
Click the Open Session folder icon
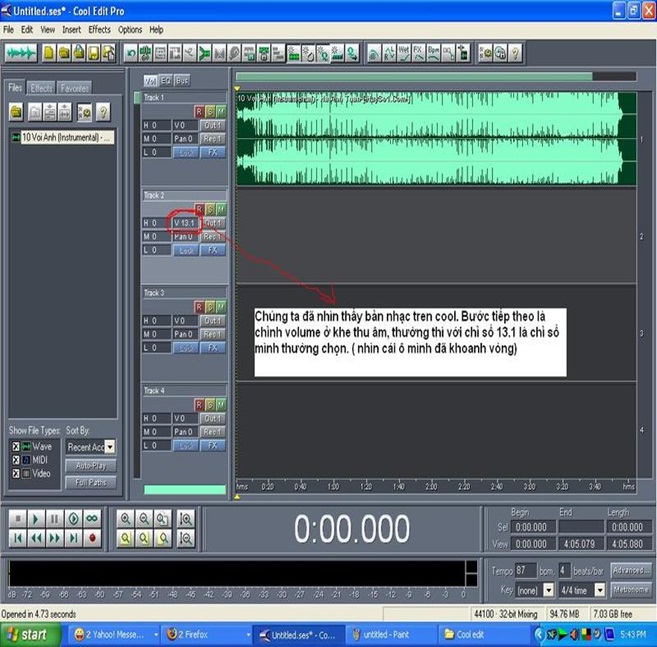64,53
